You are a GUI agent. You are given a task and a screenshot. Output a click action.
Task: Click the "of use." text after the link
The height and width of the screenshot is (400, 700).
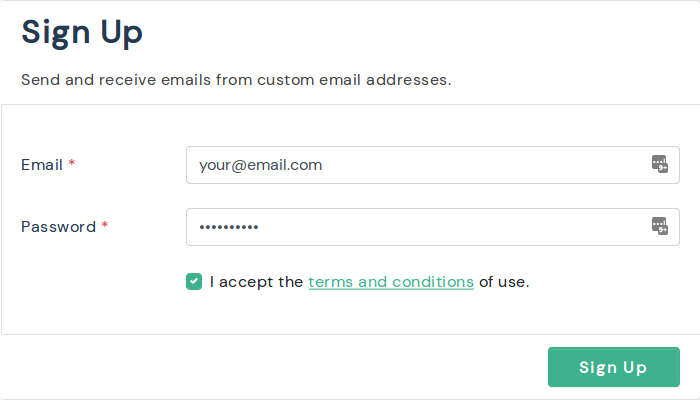pos(504,282)
